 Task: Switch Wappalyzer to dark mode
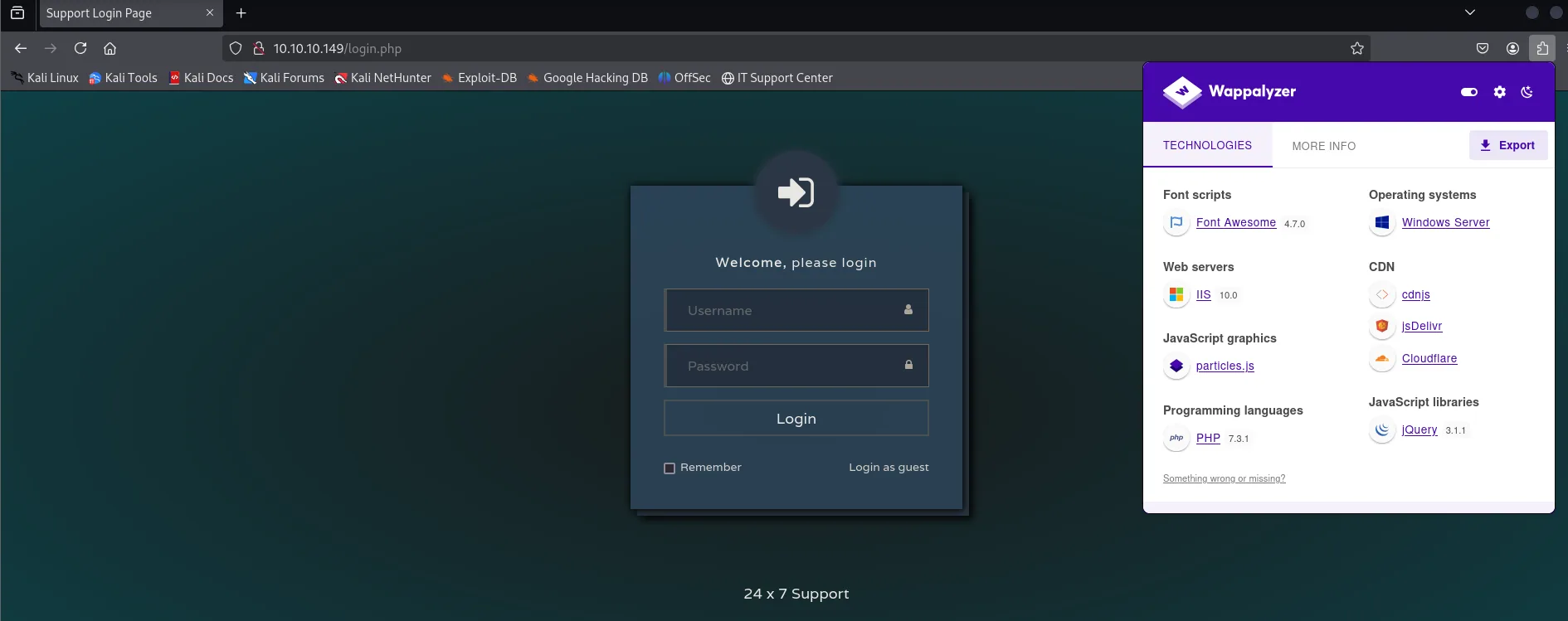pos(1527,92)
